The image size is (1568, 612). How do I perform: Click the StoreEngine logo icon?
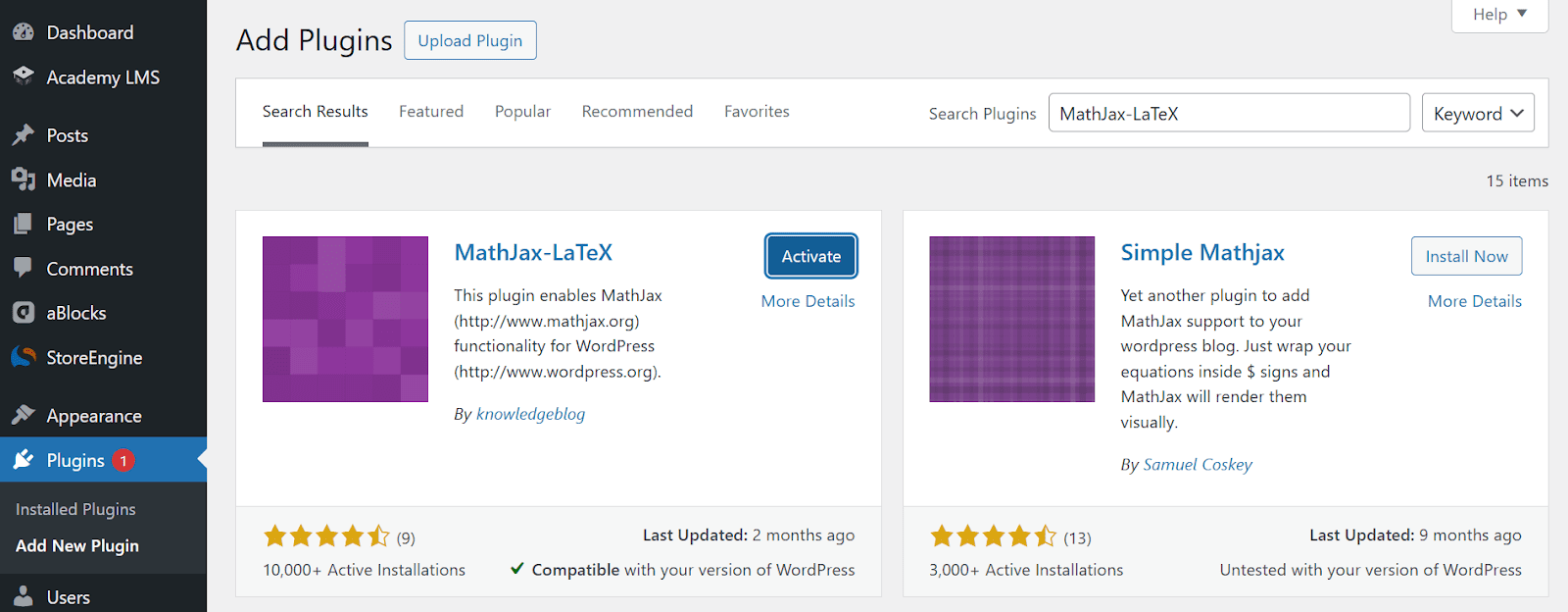[x=24, y=357]
